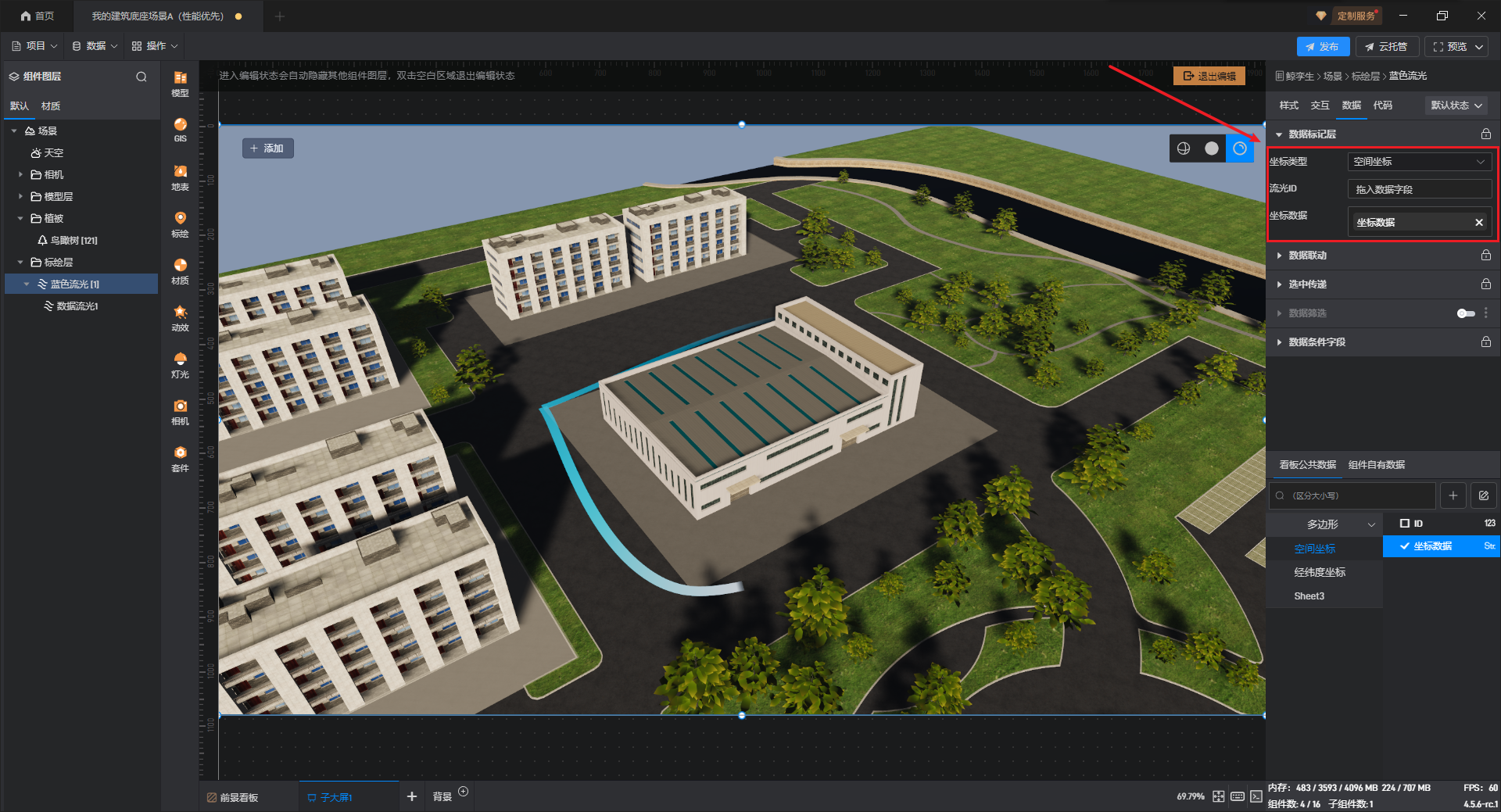Viewport: 1501px width, 812px height.
Task: Expand the 相机 folder in layer tree
Action: (20, 175)
